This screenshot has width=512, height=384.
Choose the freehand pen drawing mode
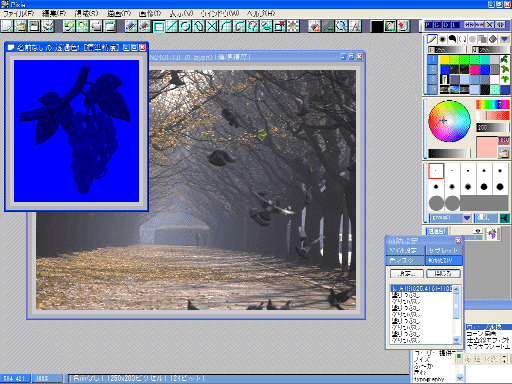[432, 39]
